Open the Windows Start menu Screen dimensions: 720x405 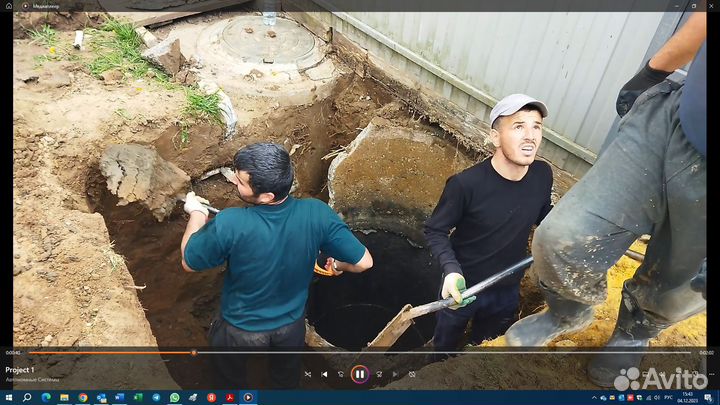point(8,397)
